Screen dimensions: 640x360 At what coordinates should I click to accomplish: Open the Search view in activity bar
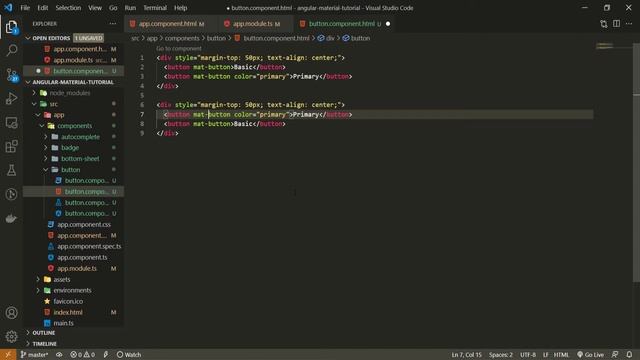[x=11, y=51]
